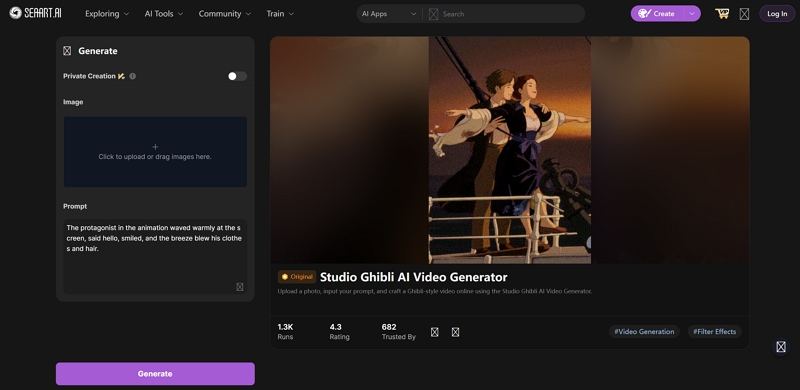Viewport: 800px width, 390px height.
Task: Click the search icon in the search bar
Action: 434,14
